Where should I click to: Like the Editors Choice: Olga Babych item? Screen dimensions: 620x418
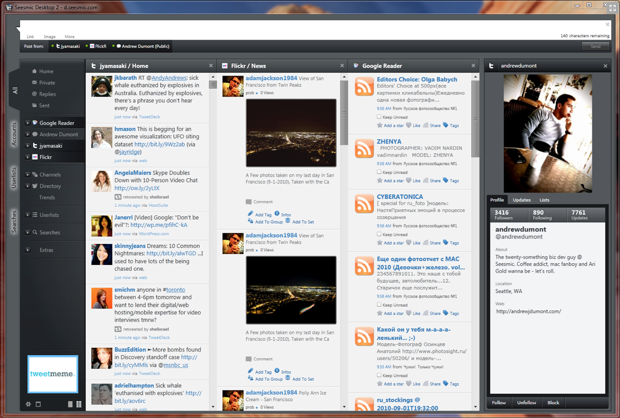(x=413, y=125)
